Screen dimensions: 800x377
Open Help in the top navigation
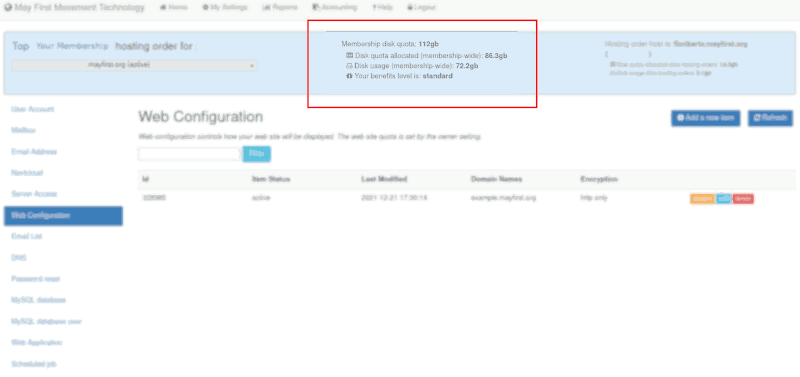[x=382, y=8]
